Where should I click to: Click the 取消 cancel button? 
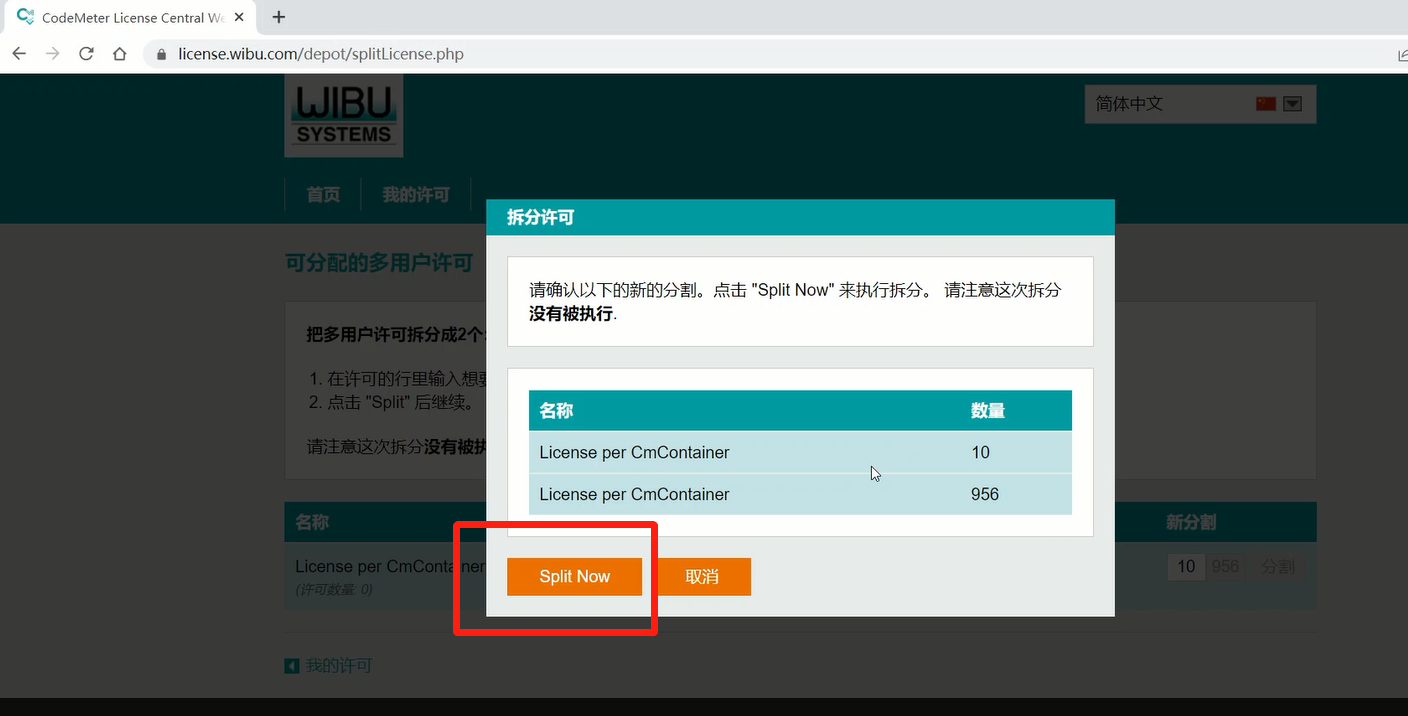703,576
